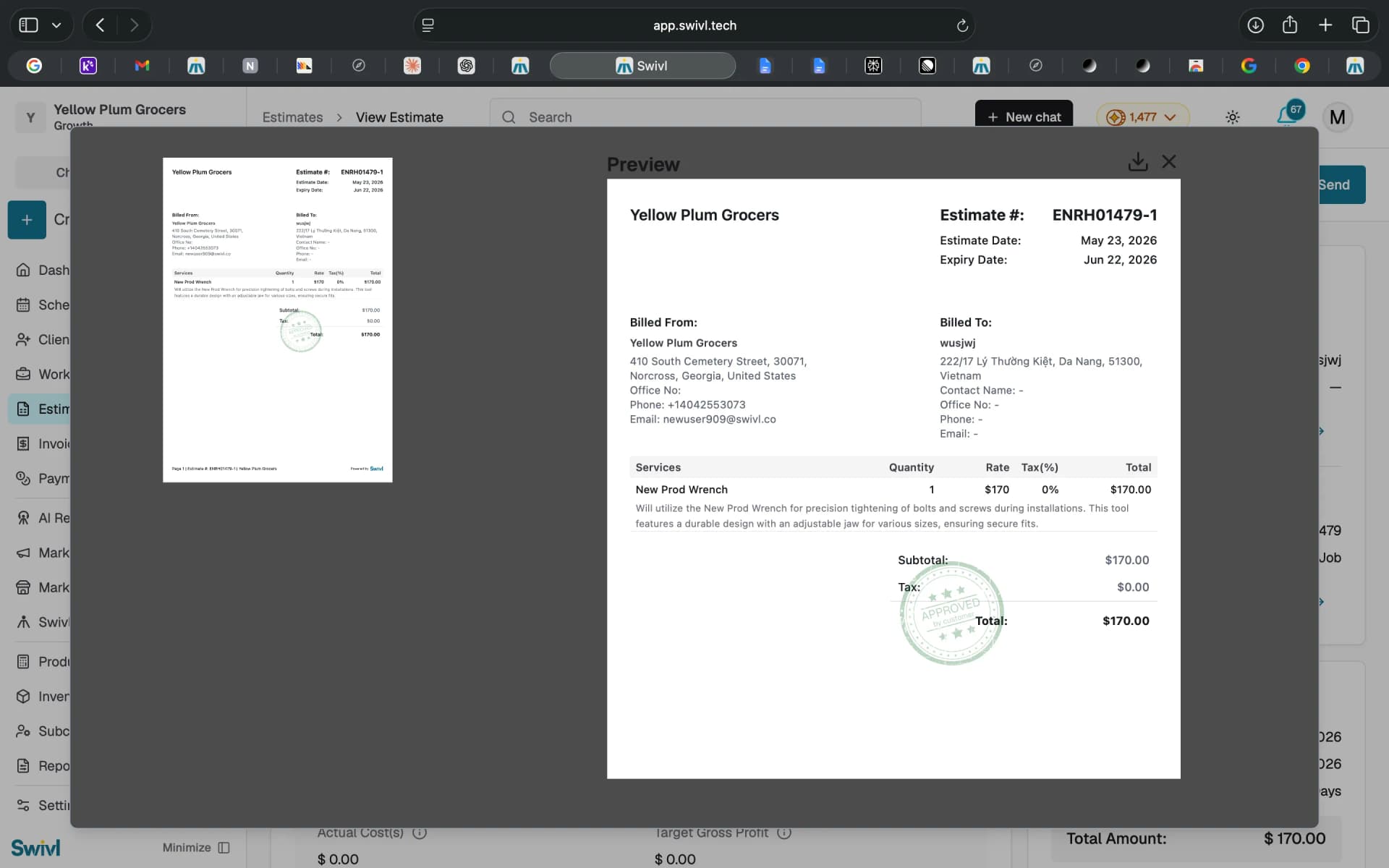Click the email newuser909@swivl.co text
The height and width of the screenshot is (868, 1389).
719,420
